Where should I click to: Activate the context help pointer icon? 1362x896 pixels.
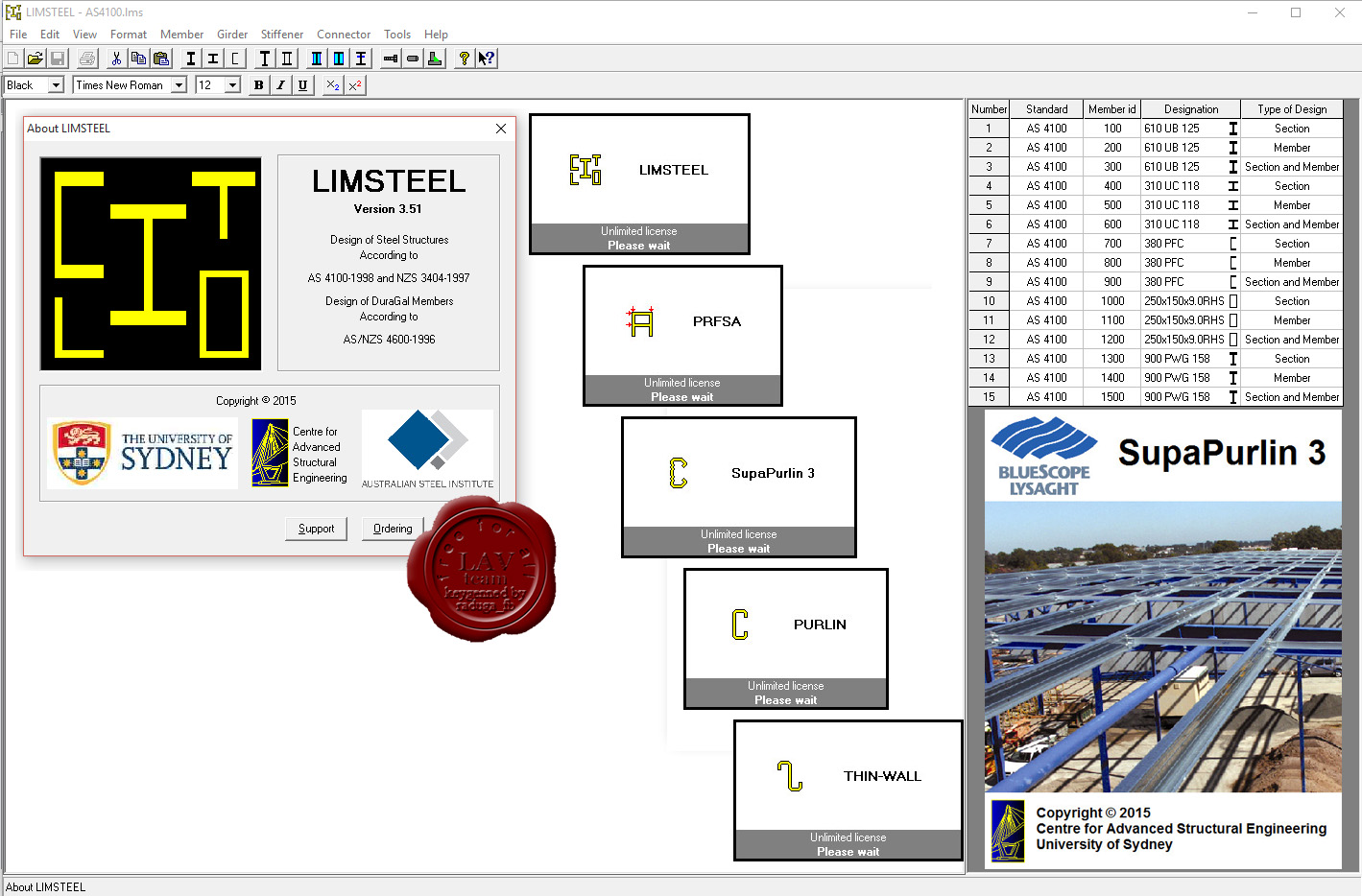(487, 59)
